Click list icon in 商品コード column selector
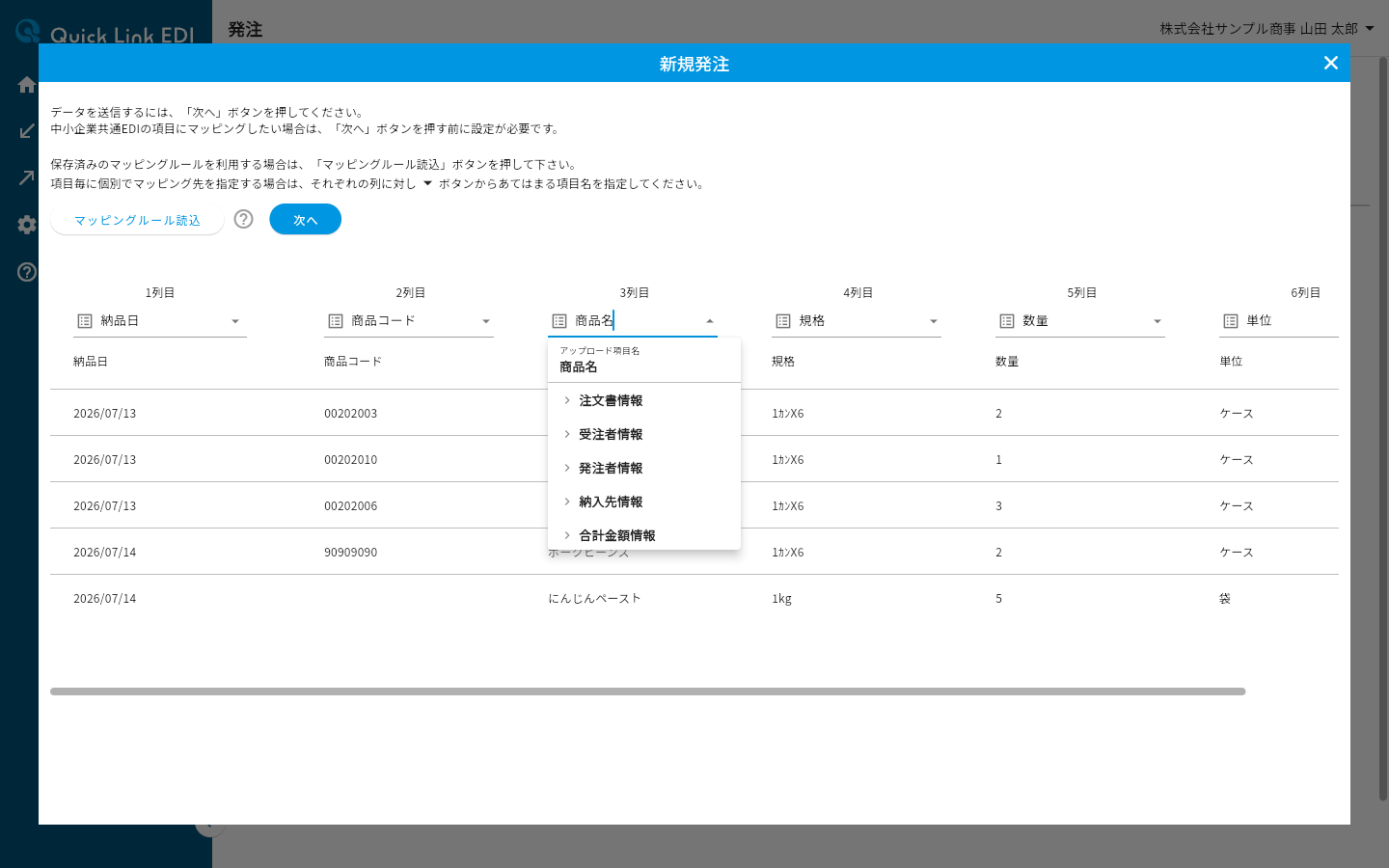 click(x=336, y=321)
